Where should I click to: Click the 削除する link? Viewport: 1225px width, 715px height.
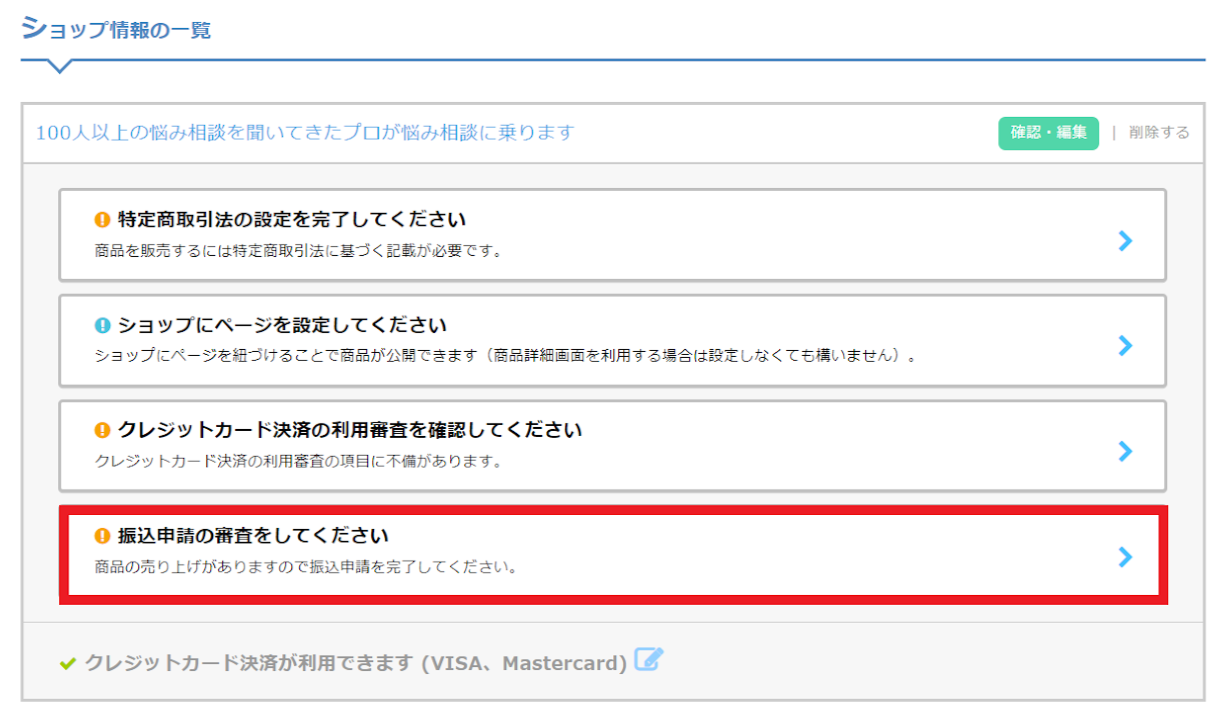[1159, 133]
